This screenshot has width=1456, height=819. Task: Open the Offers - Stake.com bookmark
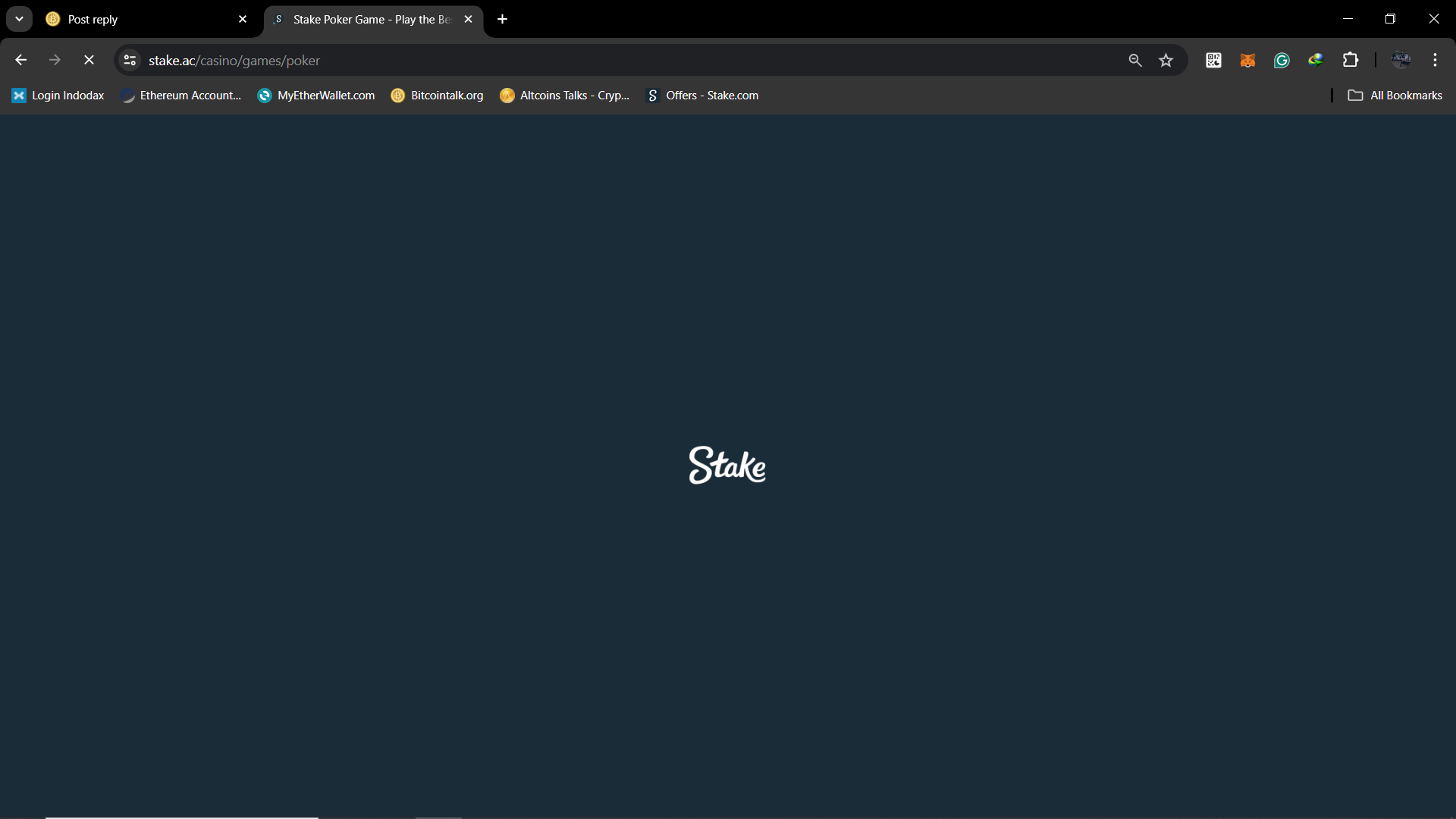pos(702,96)
